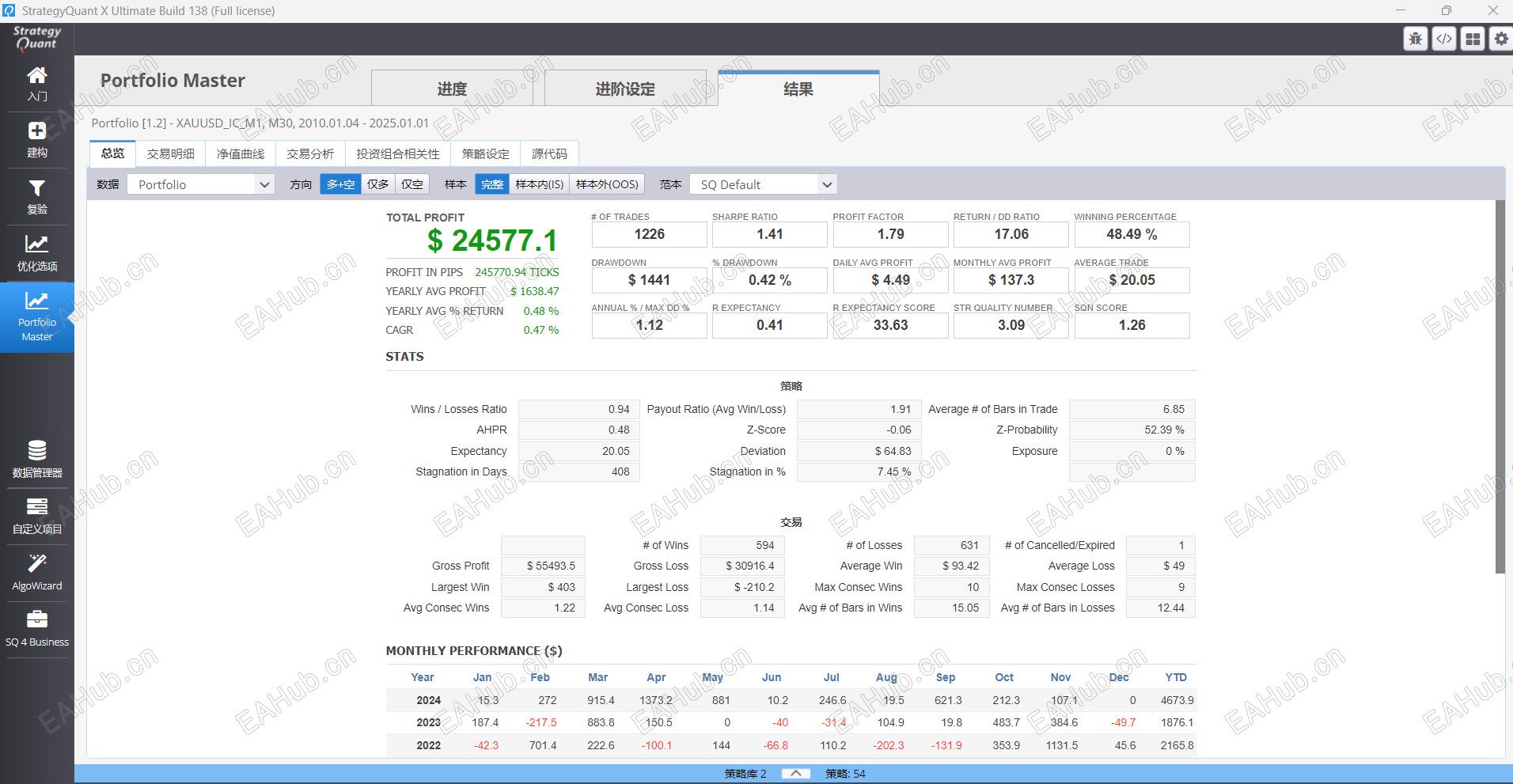Viewport: 1513px width, 784px height.
Task: Select 多+空 direction toggle
Action: 341,184
